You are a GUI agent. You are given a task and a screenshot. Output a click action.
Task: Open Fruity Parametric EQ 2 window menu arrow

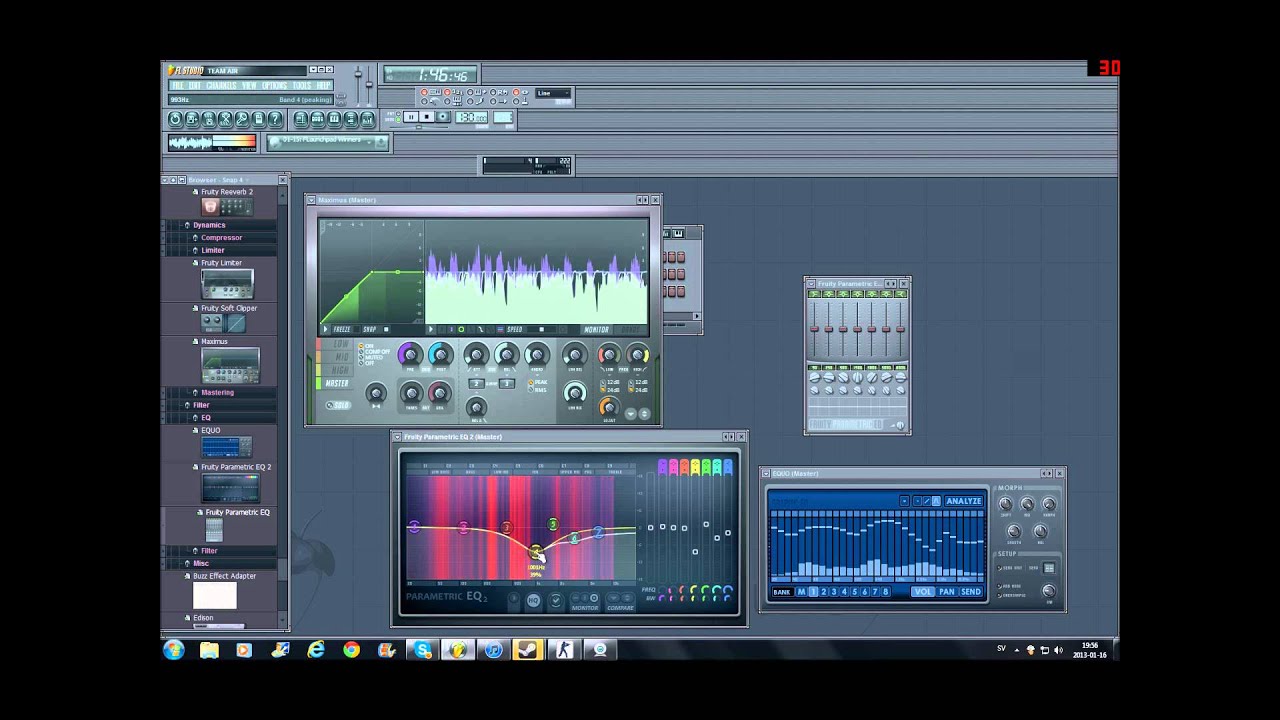click(x=397, y=436)
